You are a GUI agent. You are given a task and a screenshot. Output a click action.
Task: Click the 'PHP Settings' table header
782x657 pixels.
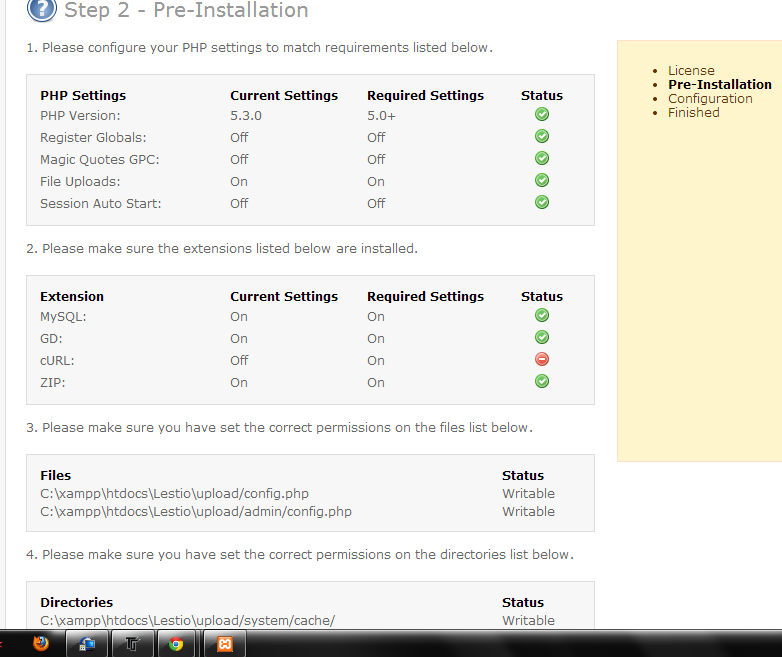(83, 95)
